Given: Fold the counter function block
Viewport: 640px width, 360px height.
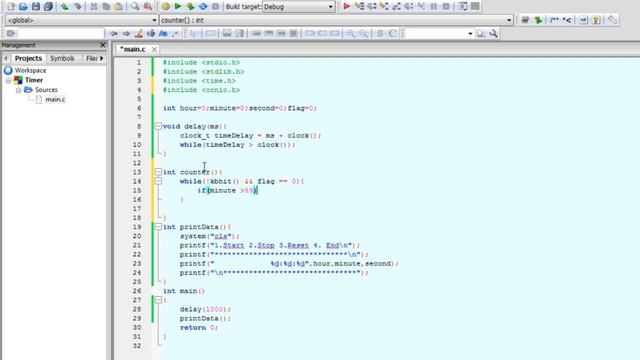Looking at the screenshot, I should click(x=158, y=172).
